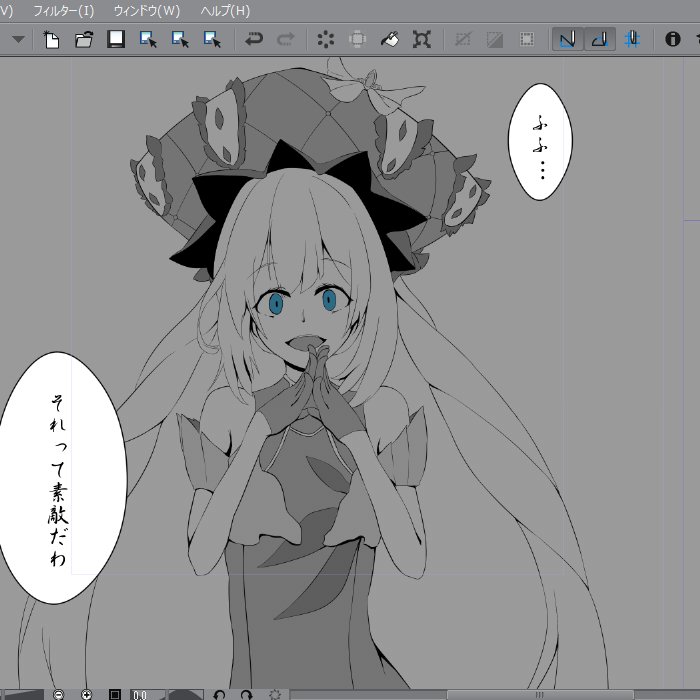Screen dimensions: 700x700
Task: Select the Fill bucket icon
Action: [390, 39]
